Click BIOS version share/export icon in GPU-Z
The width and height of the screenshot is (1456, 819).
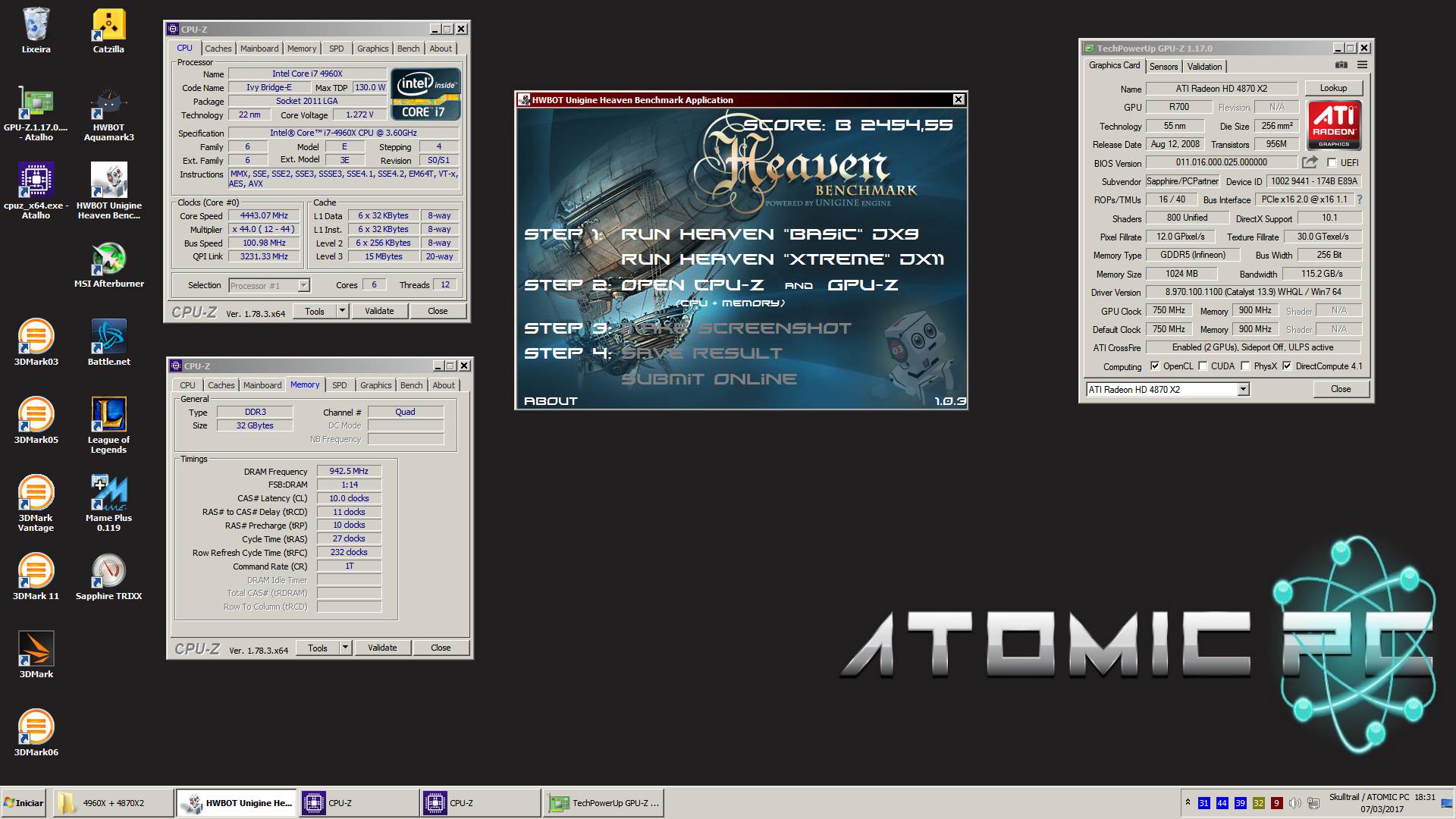(1310, 162)
